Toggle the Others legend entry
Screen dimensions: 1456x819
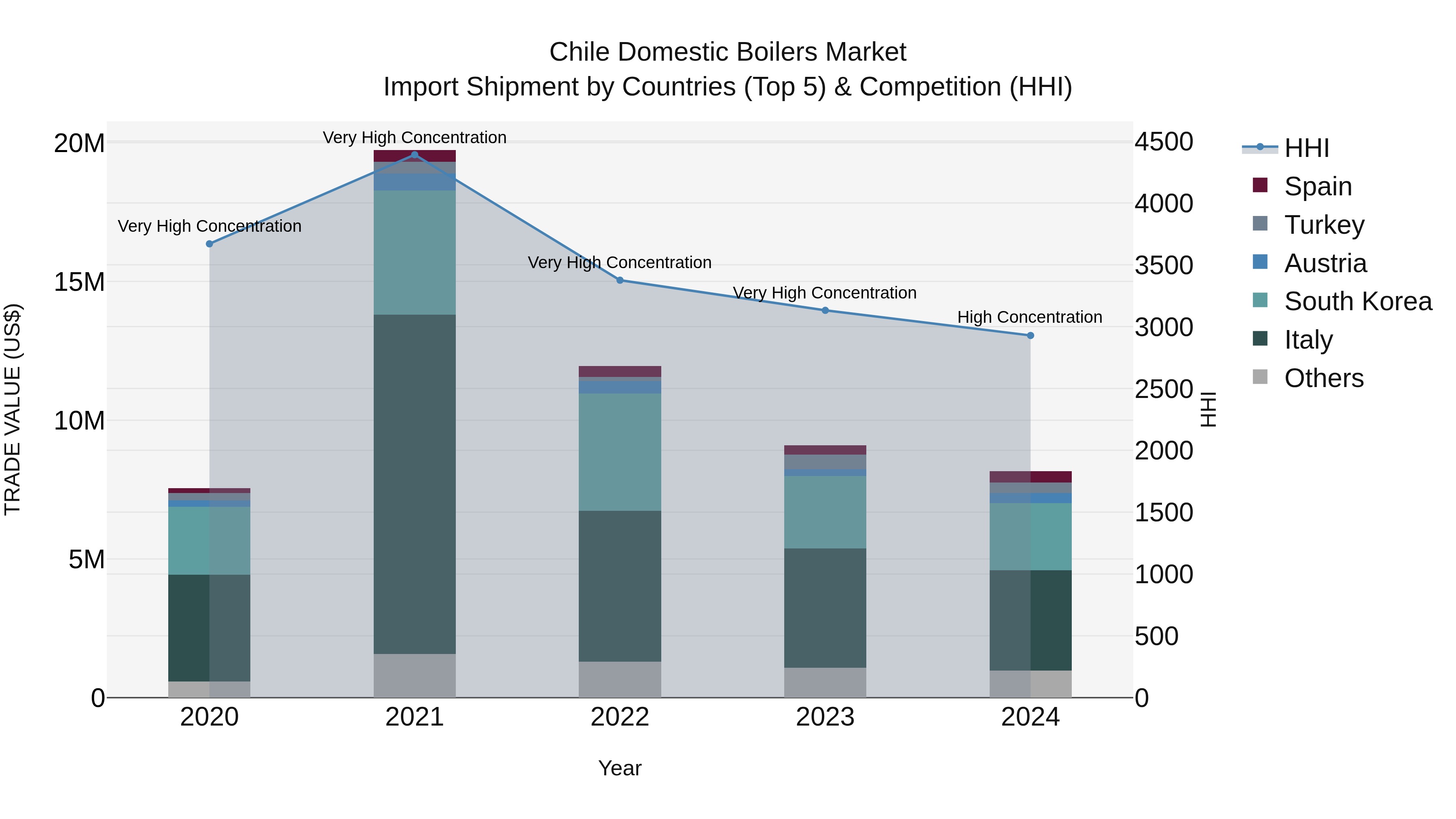pyautogui.click(x=1308, y=378)
